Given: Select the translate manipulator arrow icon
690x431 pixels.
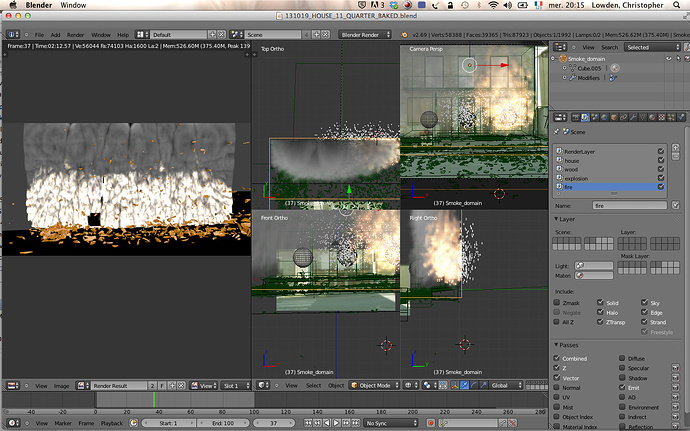Looking at the screenshot, I should [x=465, y=386].
